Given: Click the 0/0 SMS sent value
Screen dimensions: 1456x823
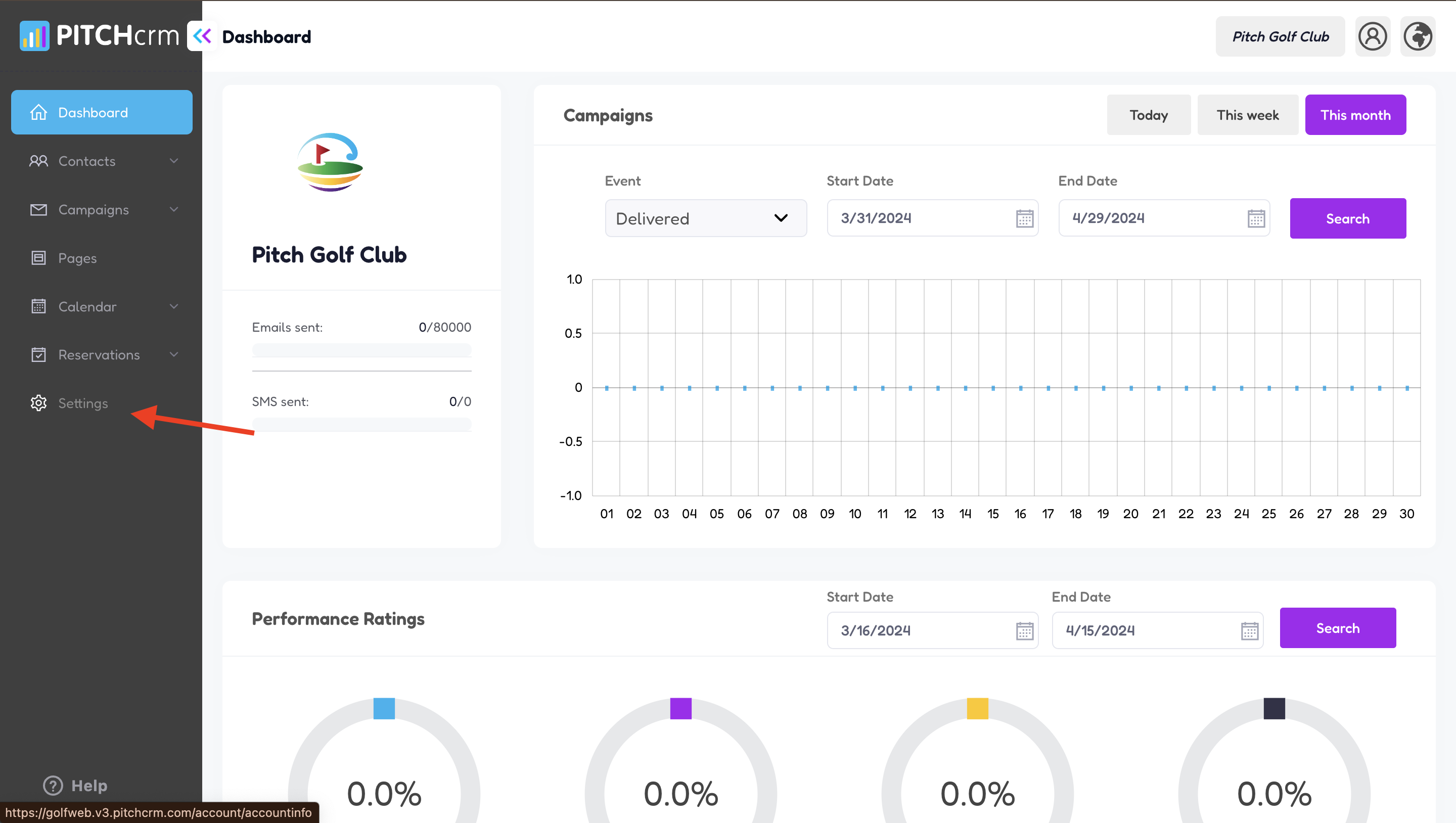Looking at the screenshot, I should (x=460, y=401).
